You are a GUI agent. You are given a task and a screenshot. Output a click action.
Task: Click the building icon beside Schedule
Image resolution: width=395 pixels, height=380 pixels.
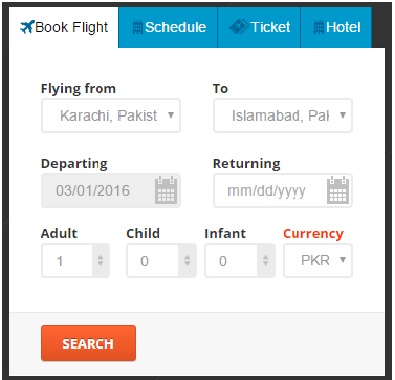coord(138,27)
